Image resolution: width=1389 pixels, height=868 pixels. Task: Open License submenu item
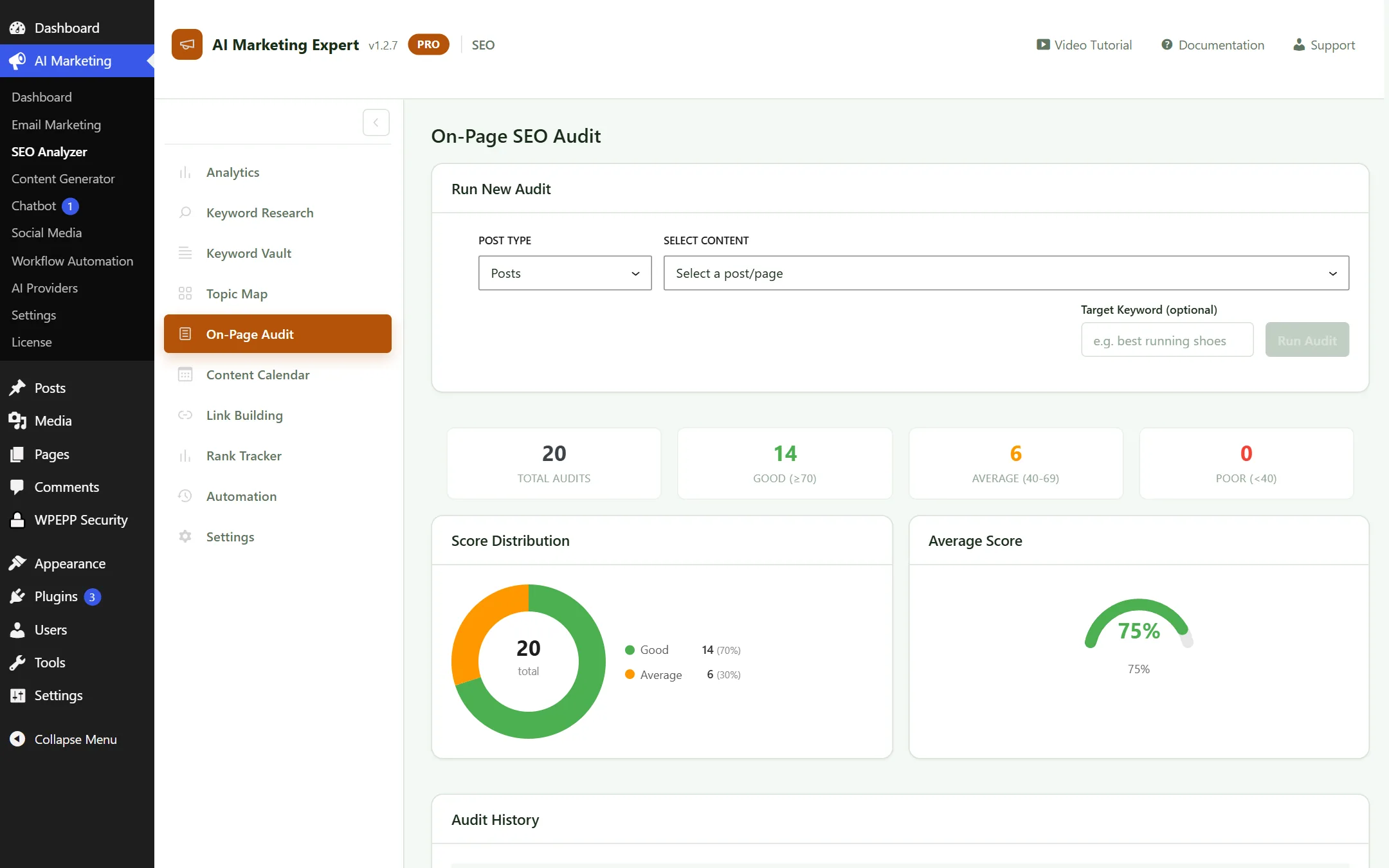32,342
